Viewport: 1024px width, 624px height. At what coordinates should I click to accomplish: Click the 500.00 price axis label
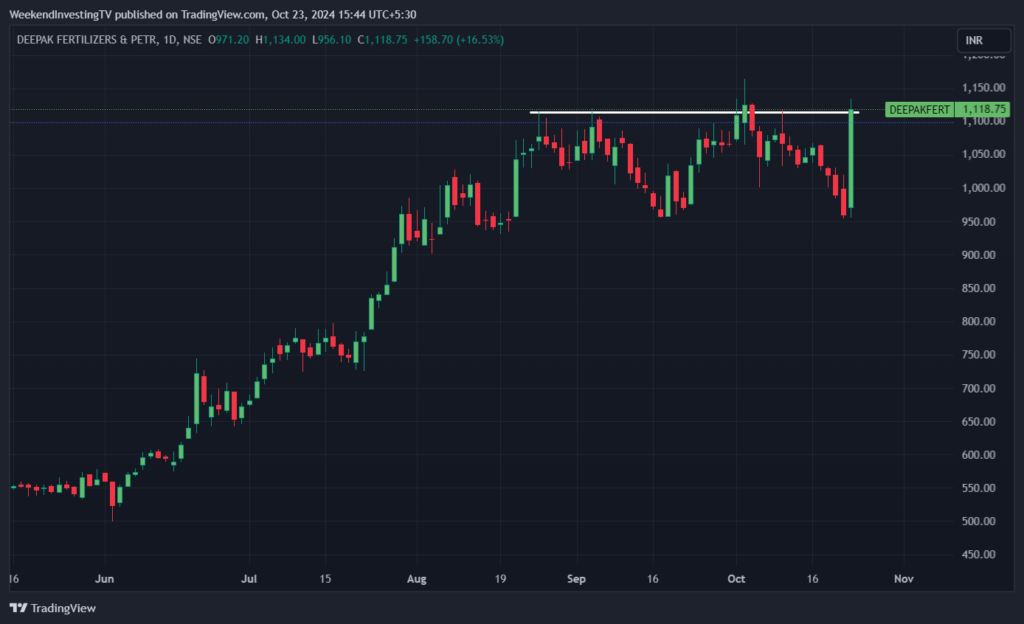pyautogui.click(x=979, y=522)
